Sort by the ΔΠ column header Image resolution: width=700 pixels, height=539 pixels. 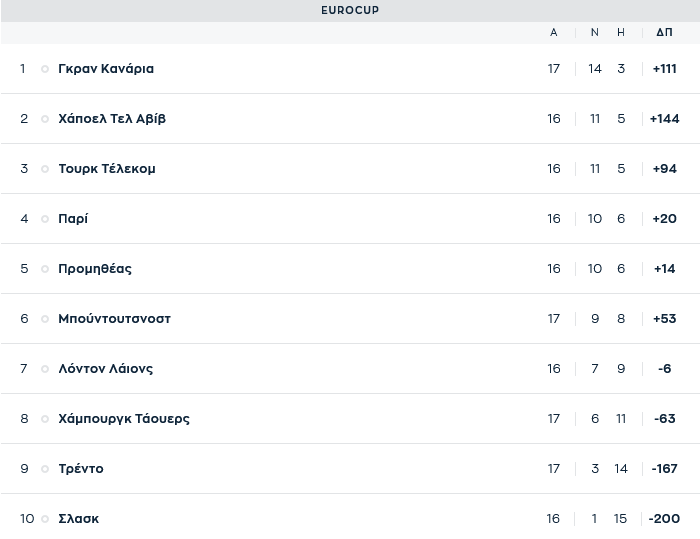click(x=664, y=33)
